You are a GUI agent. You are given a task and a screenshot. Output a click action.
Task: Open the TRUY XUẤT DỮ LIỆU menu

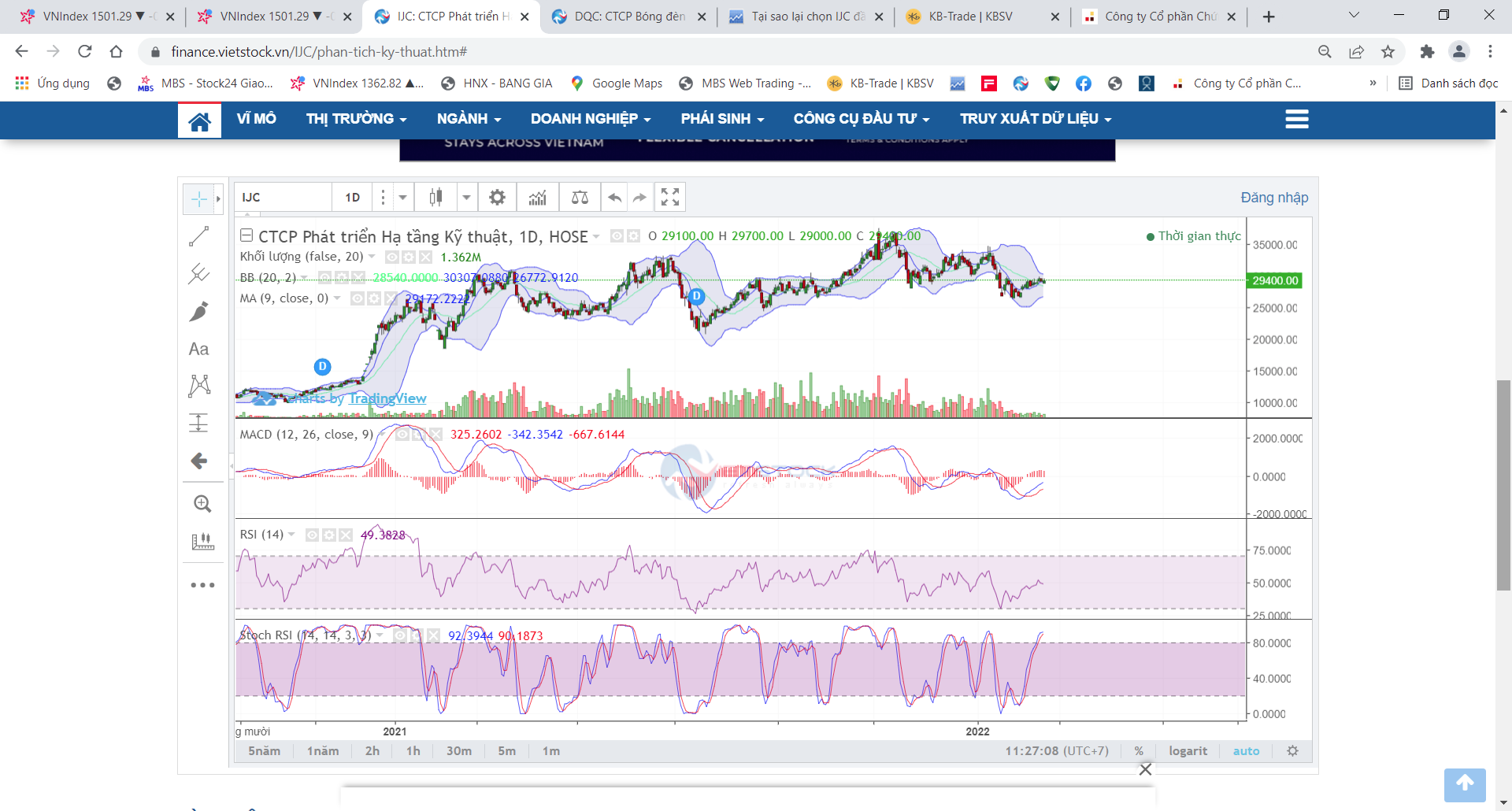click(1036, 119)
